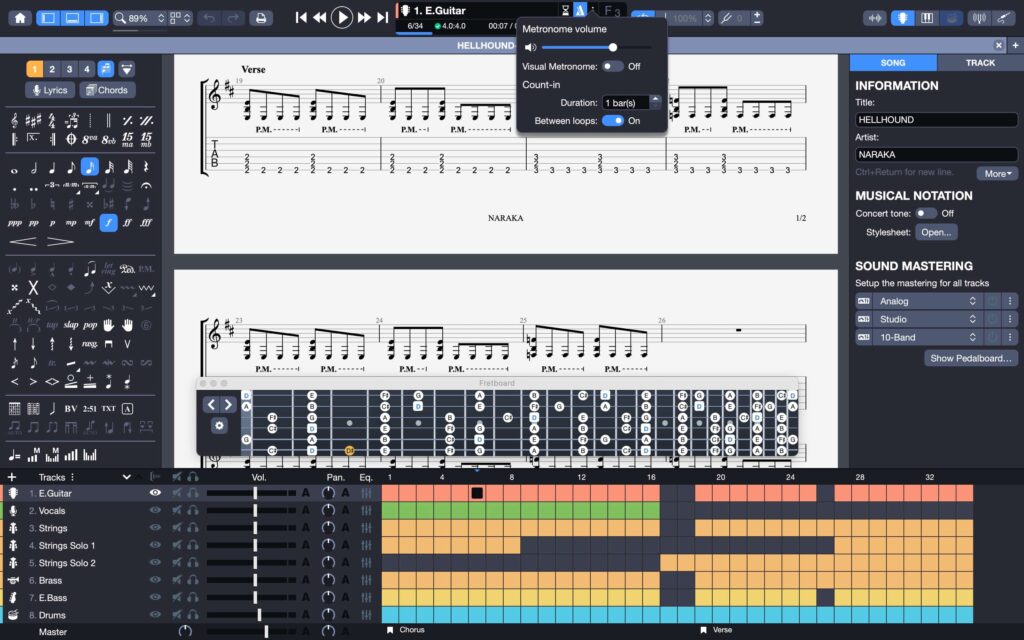Select the palm mute (P.M.) icon in palette
The height and width of the screenshot is (640, 1024).
click(146, 268)
